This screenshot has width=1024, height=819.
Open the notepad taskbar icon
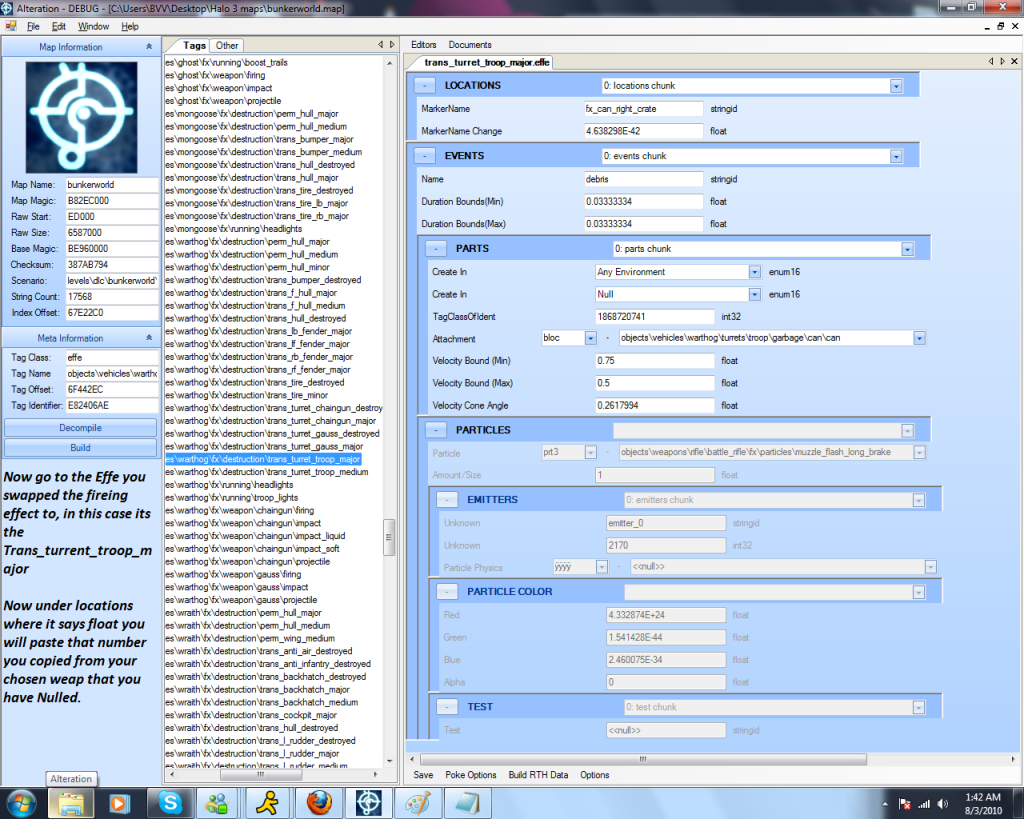coord(467,803)
